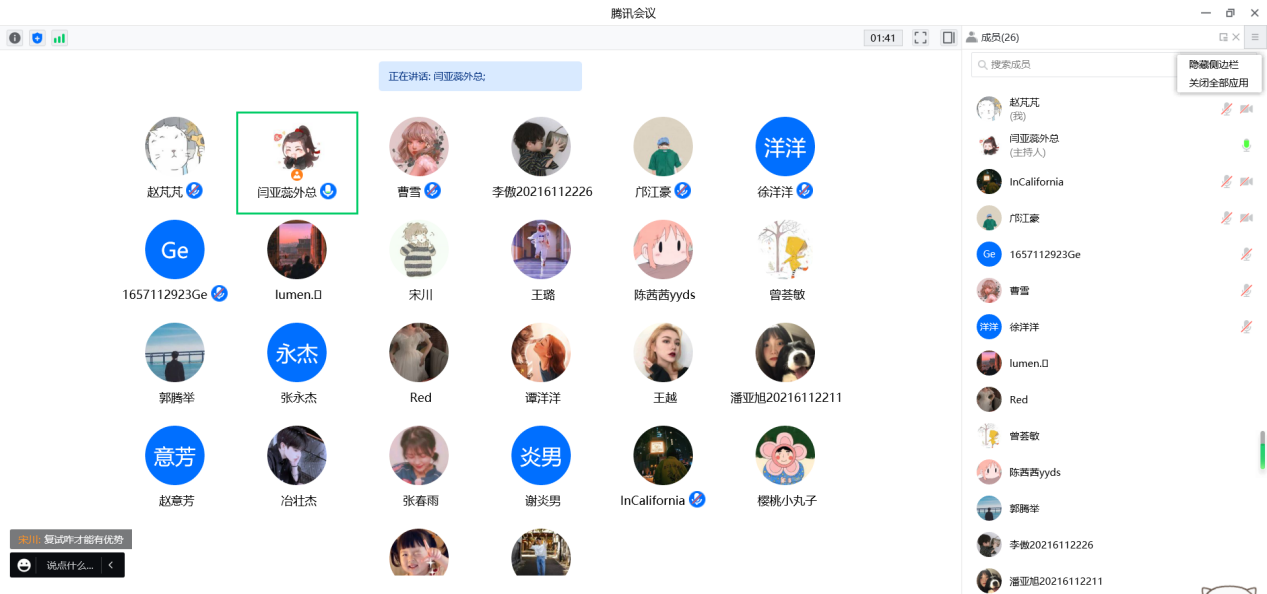Click 闫亚蕊外总's green microphone icon in list
Screen dimensions: 1267x594
click(x=1246, y=146)
